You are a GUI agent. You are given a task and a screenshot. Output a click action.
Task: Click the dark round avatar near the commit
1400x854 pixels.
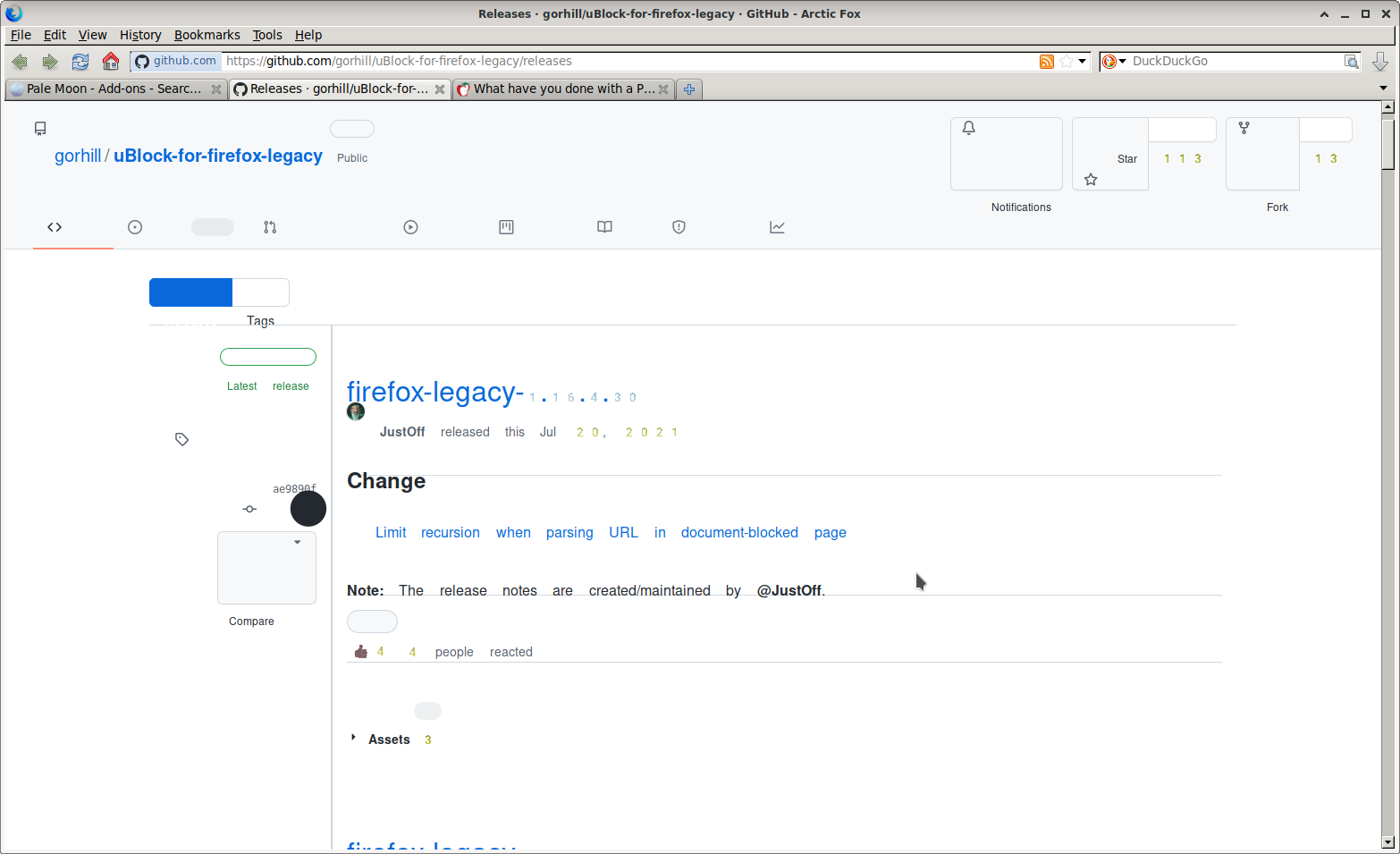coord(308,509)
